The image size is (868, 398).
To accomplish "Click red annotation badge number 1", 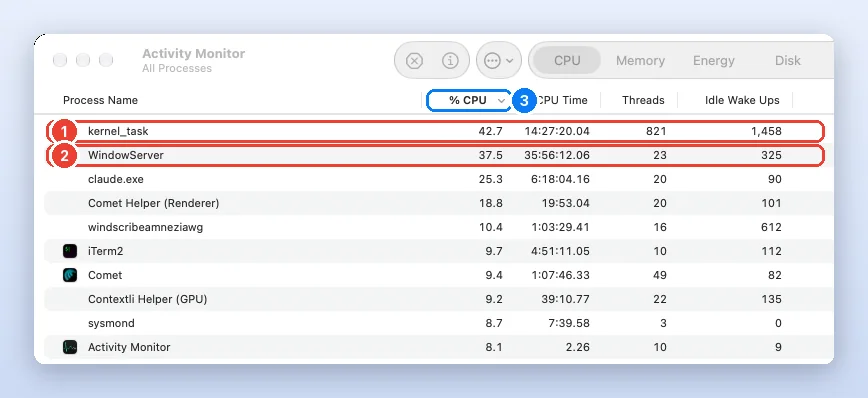I will coord(64,132).
